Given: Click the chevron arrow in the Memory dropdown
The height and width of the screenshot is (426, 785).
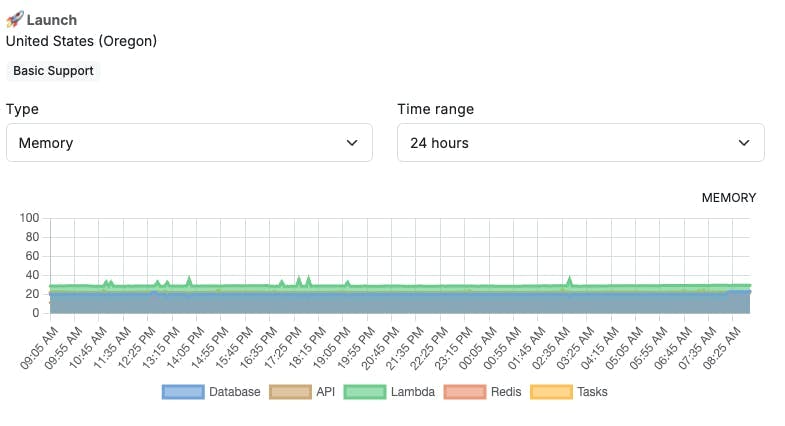Looking at the screenshot, I should point(352,143).
